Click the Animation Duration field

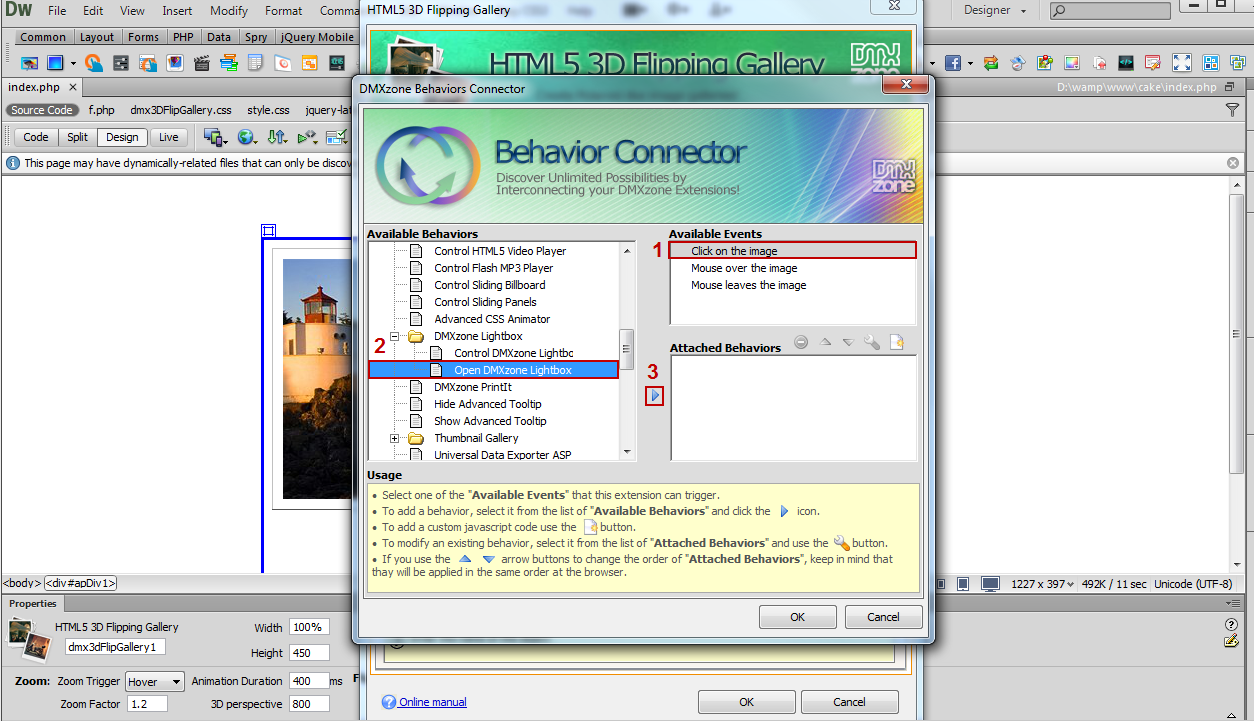click(x=308, y=681)
